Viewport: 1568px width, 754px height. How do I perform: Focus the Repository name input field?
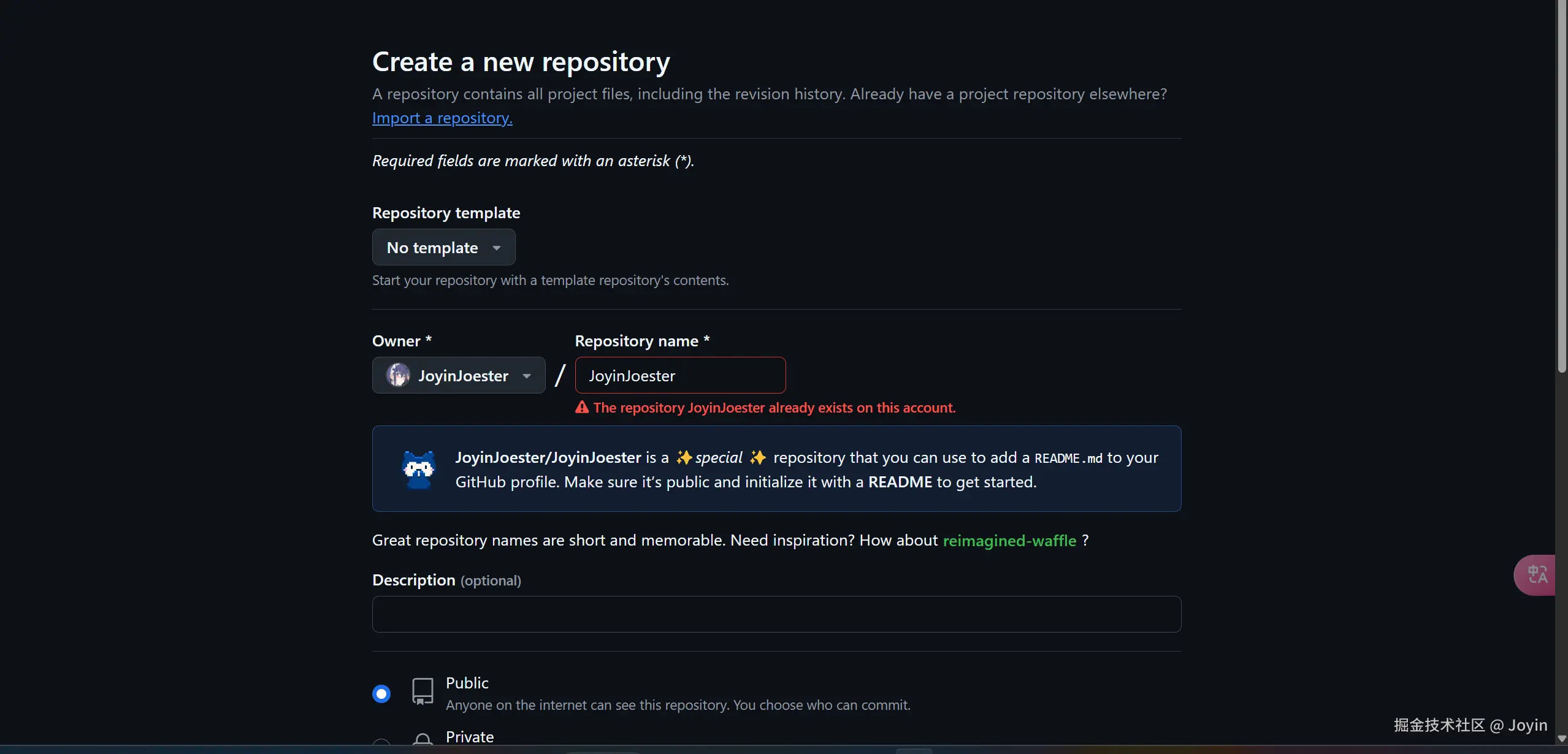pyautogui.click(x=680, y=376)
